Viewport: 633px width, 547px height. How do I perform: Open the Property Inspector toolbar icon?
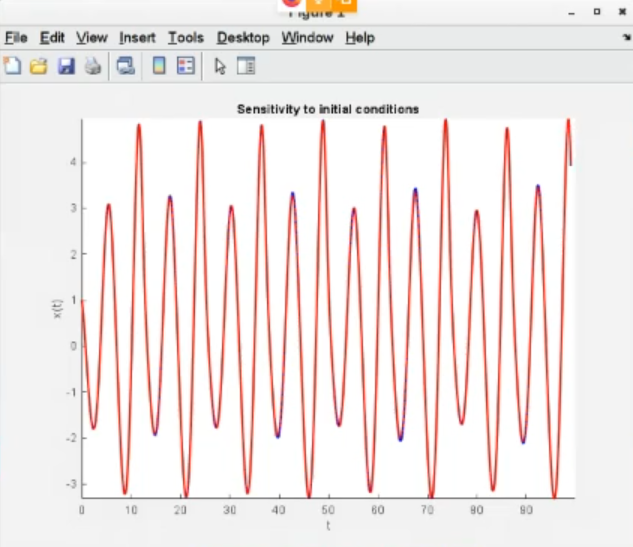246,66
